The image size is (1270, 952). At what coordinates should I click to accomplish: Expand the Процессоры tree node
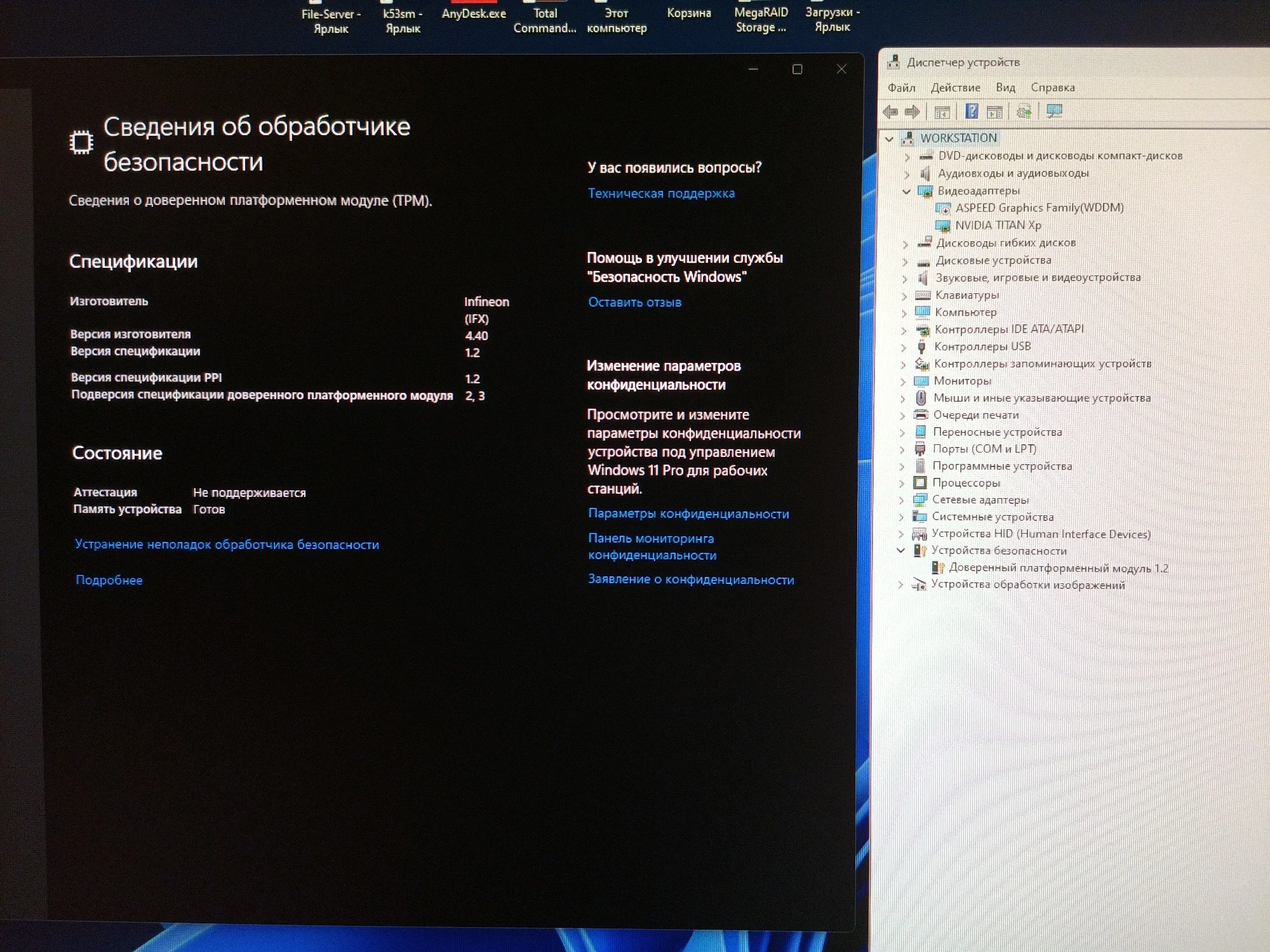tap(902, 484)
